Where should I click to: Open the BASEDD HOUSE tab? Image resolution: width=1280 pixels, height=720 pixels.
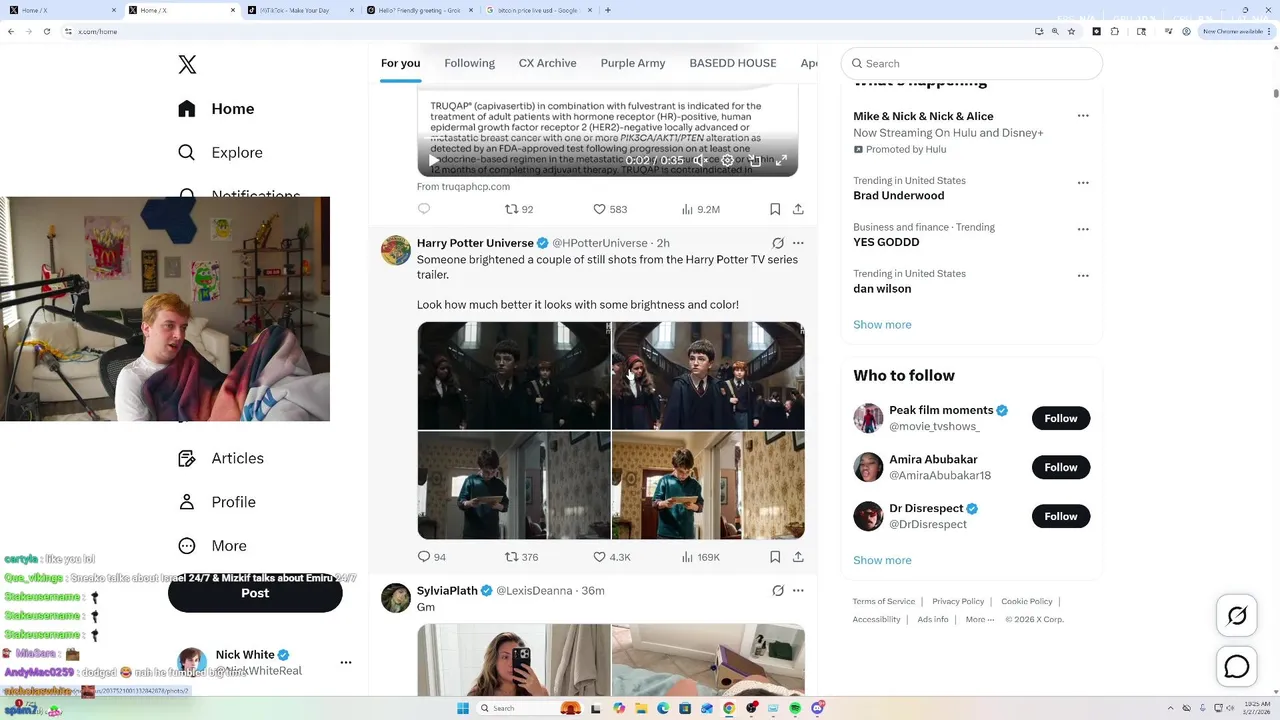(733, 63)
